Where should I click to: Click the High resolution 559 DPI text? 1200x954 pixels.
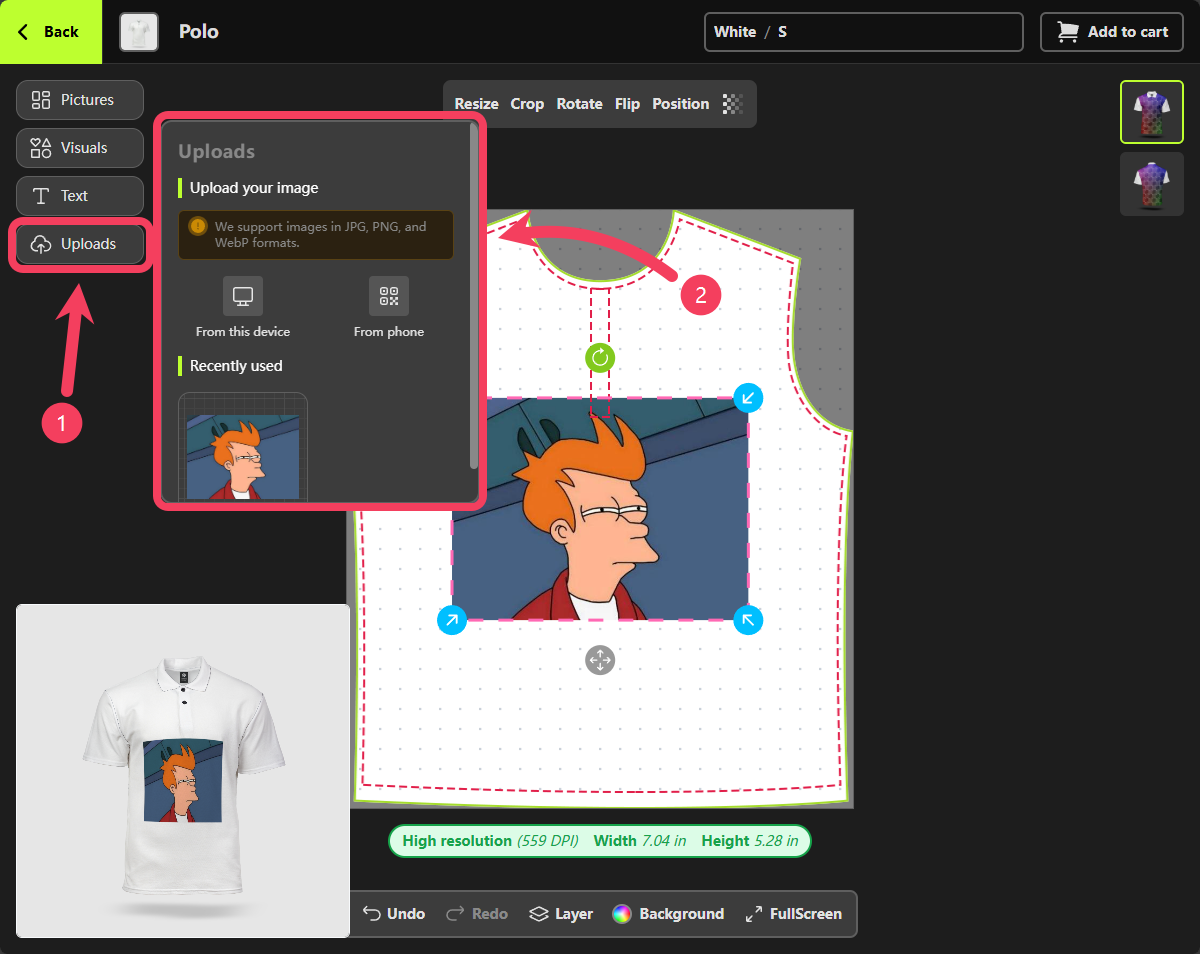[x=490, y=841]
